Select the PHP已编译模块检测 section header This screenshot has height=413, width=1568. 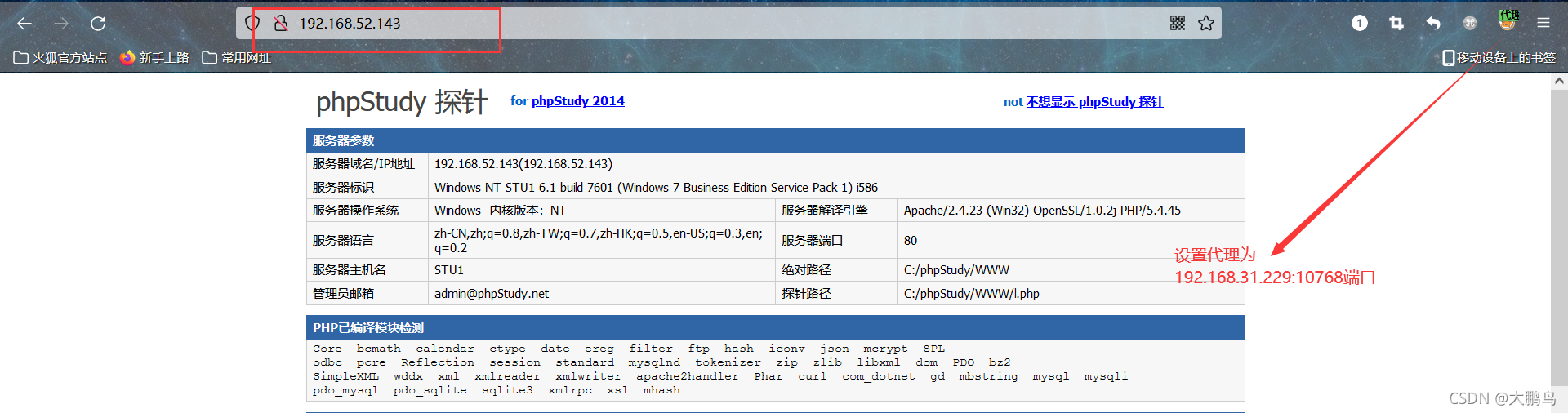coord(775,327)
